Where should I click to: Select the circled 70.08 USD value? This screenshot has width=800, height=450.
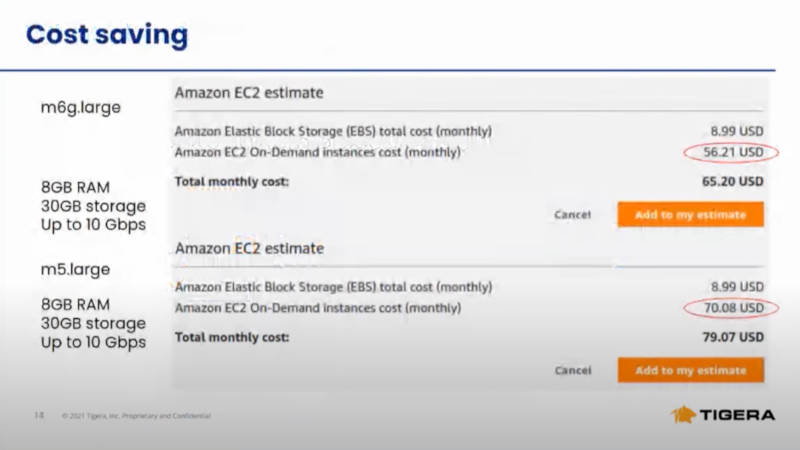click(x=734, y=308)
